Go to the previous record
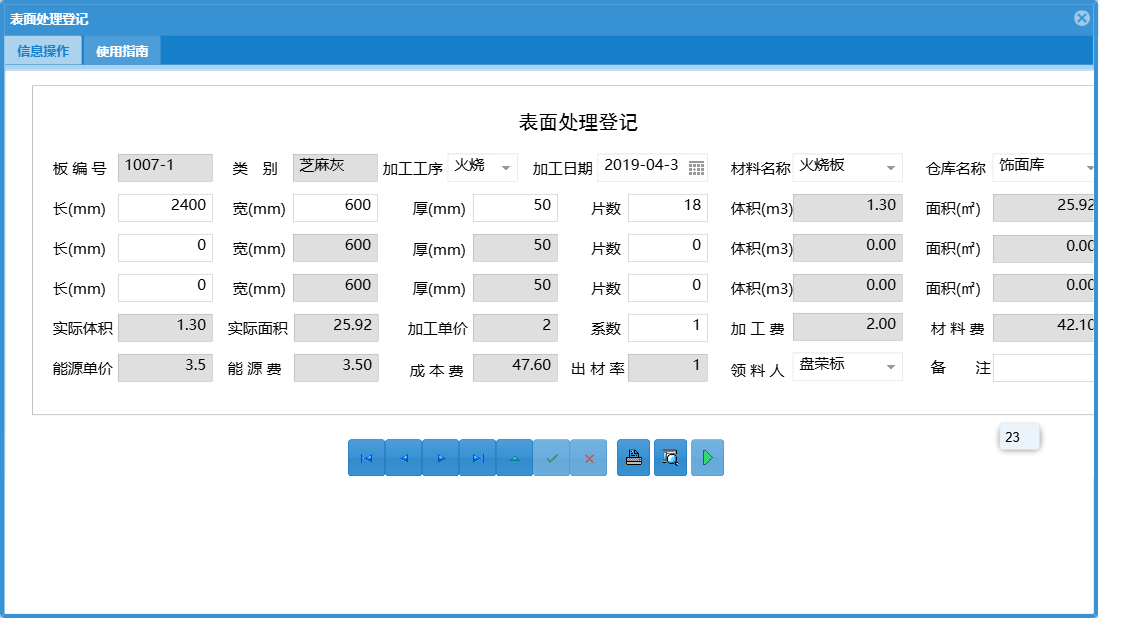The width and height of the screenshot is (1129, 618). click(404, 457)
